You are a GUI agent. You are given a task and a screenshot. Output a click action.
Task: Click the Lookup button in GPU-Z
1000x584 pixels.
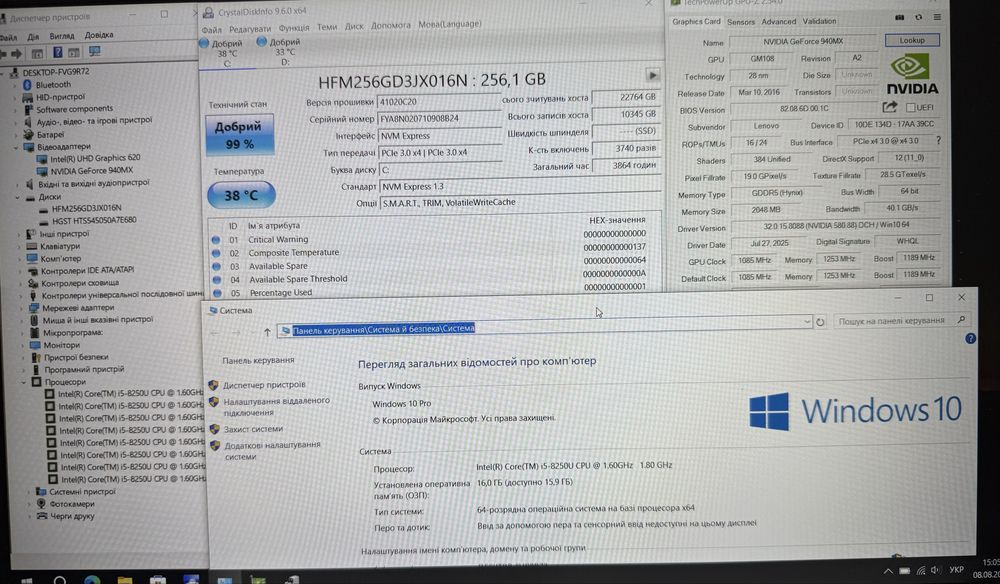point(911,40)
